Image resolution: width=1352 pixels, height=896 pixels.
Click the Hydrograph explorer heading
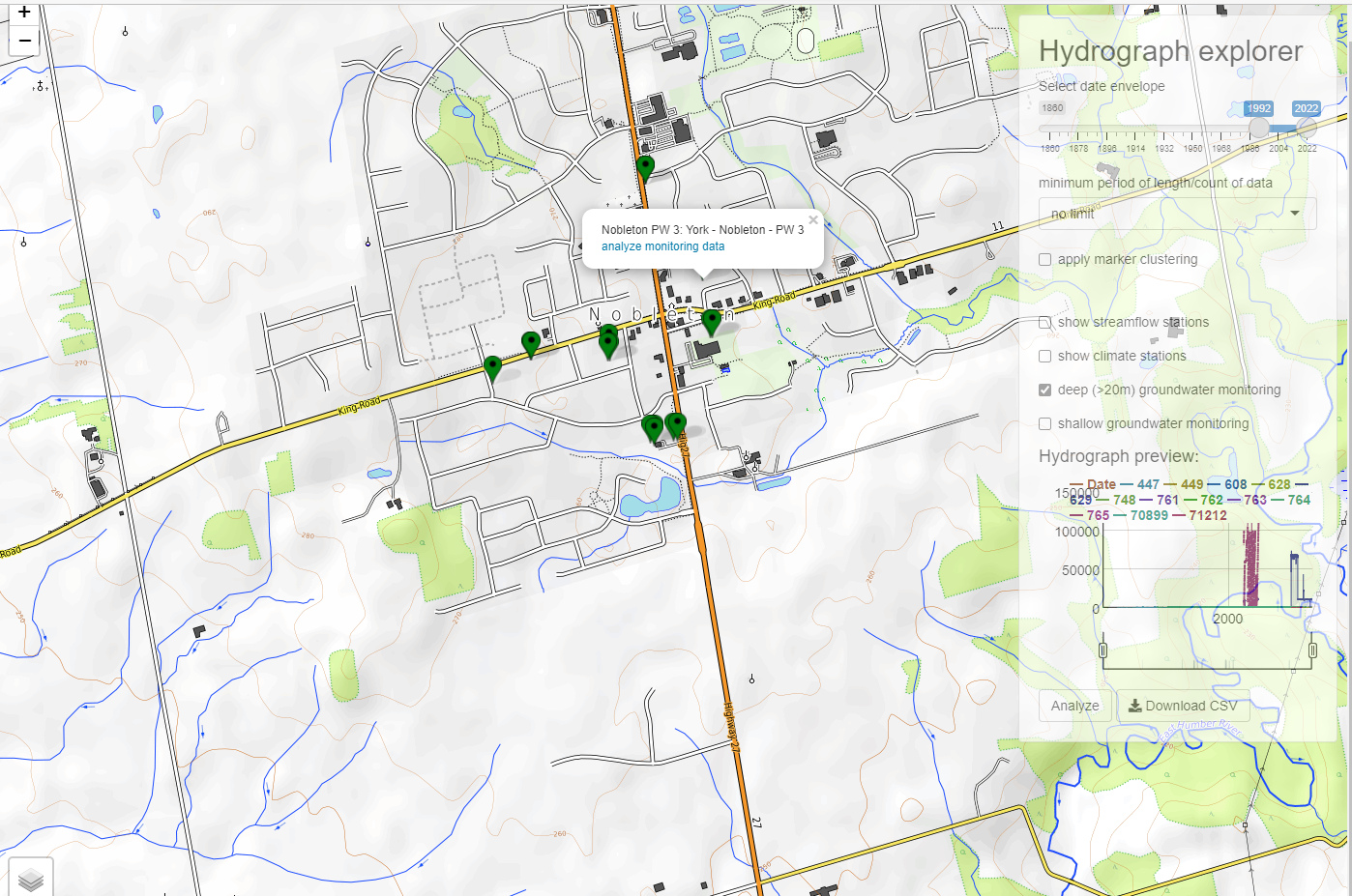(1171, 51)
